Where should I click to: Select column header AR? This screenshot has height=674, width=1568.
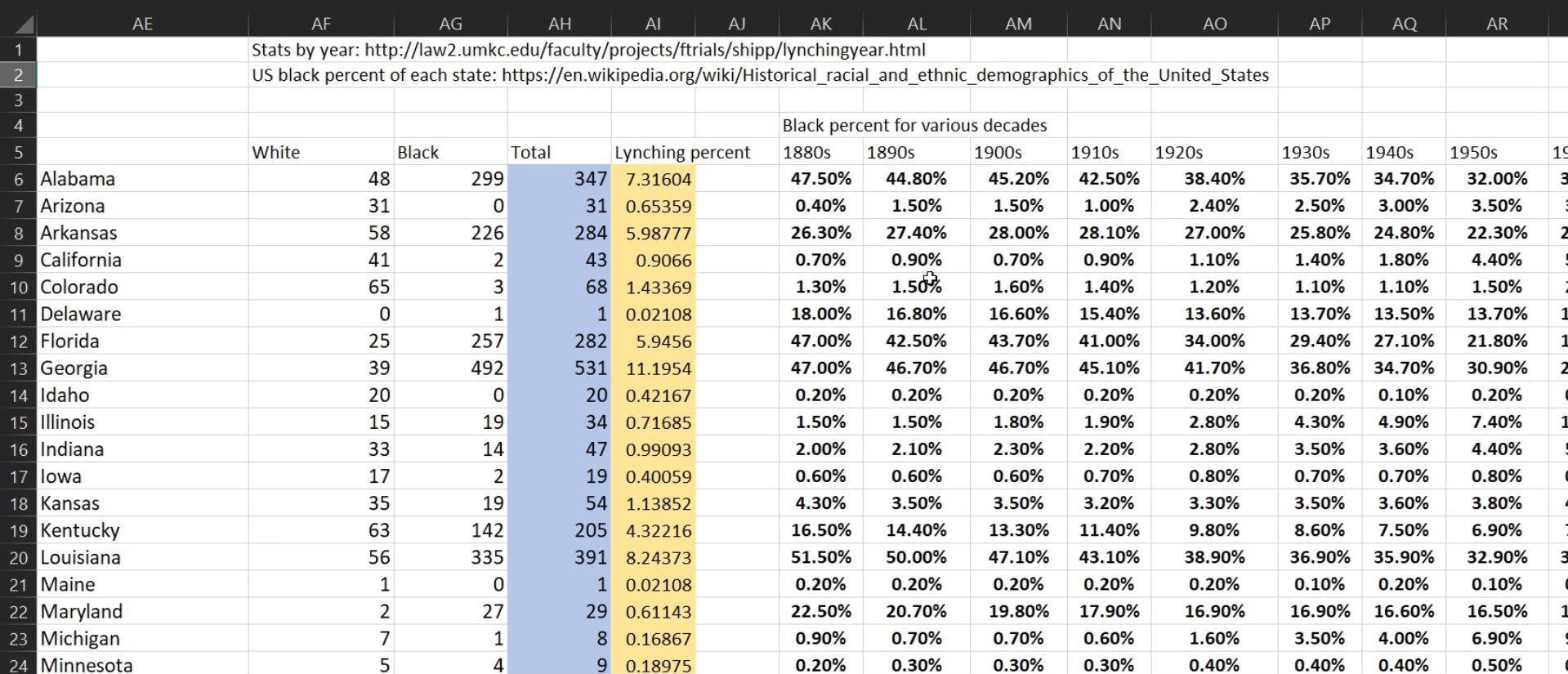pyautogui.click(x=1497, y=24)
